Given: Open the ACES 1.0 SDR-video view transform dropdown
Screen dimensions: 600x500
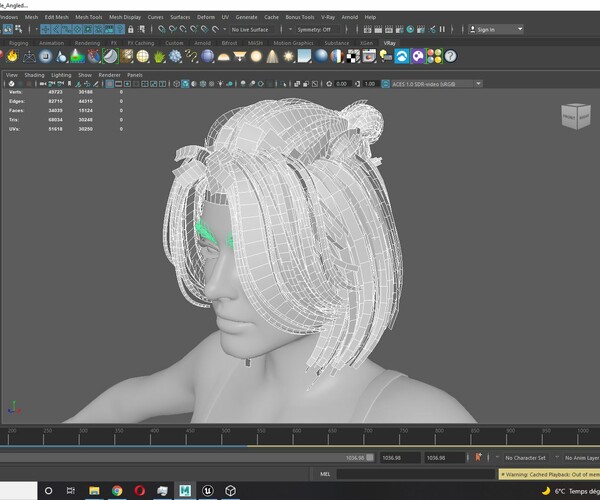Looking at the screenshot, I should point(478,84).
